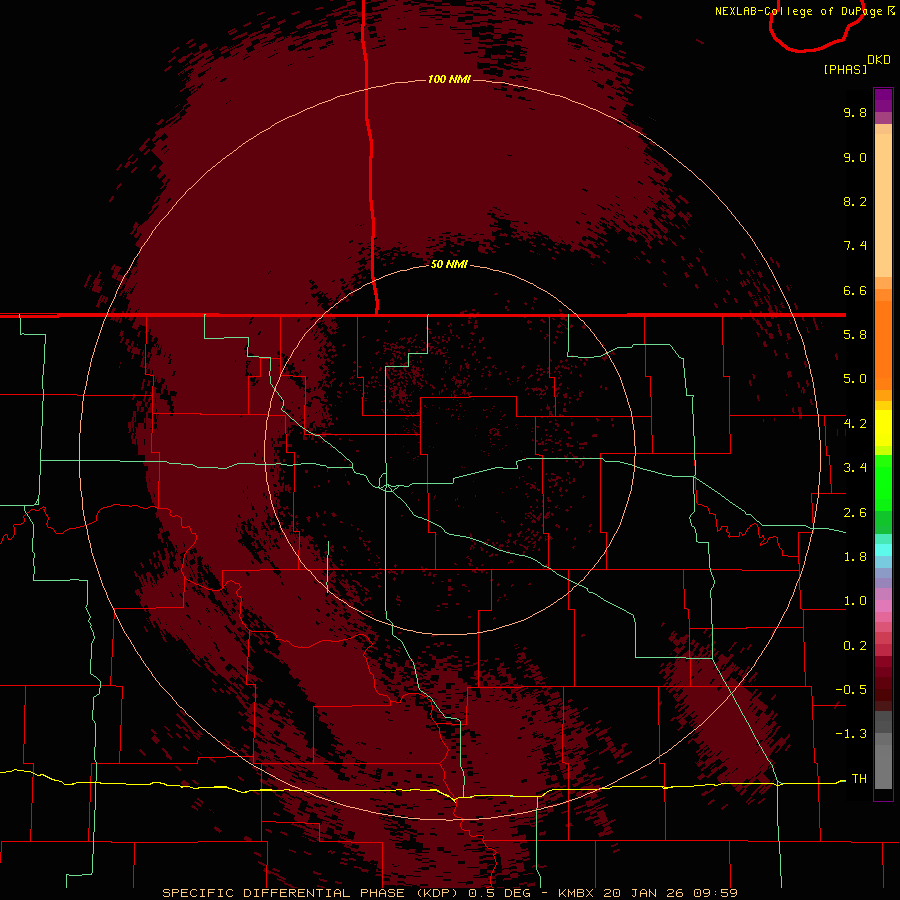Click the [PHAS] units label
This screenshot has width=900, height=900.
(845, 69)
